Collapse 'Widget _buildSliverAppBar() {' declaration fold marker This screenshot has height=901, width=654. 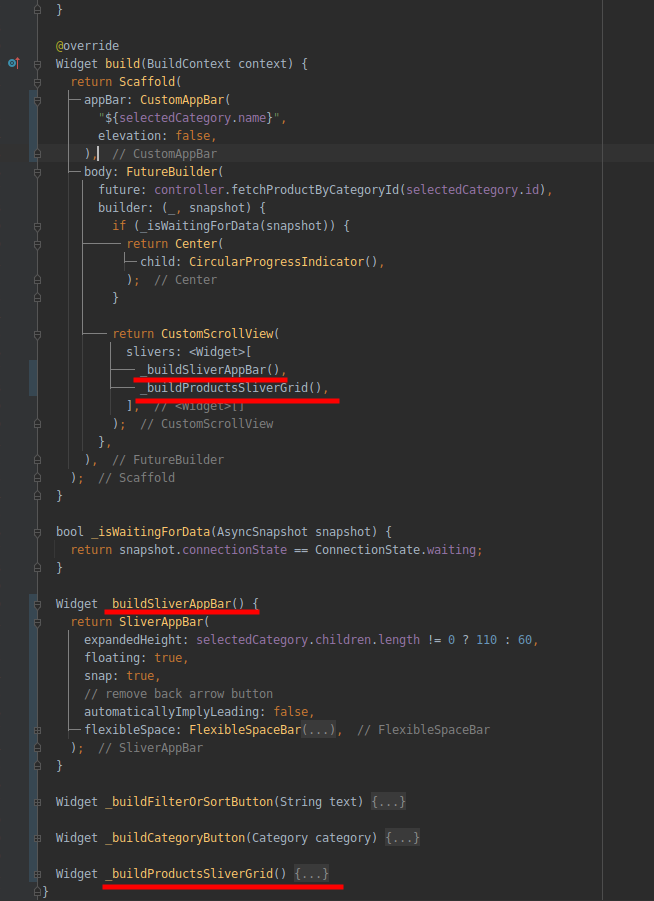click(37, 604)
